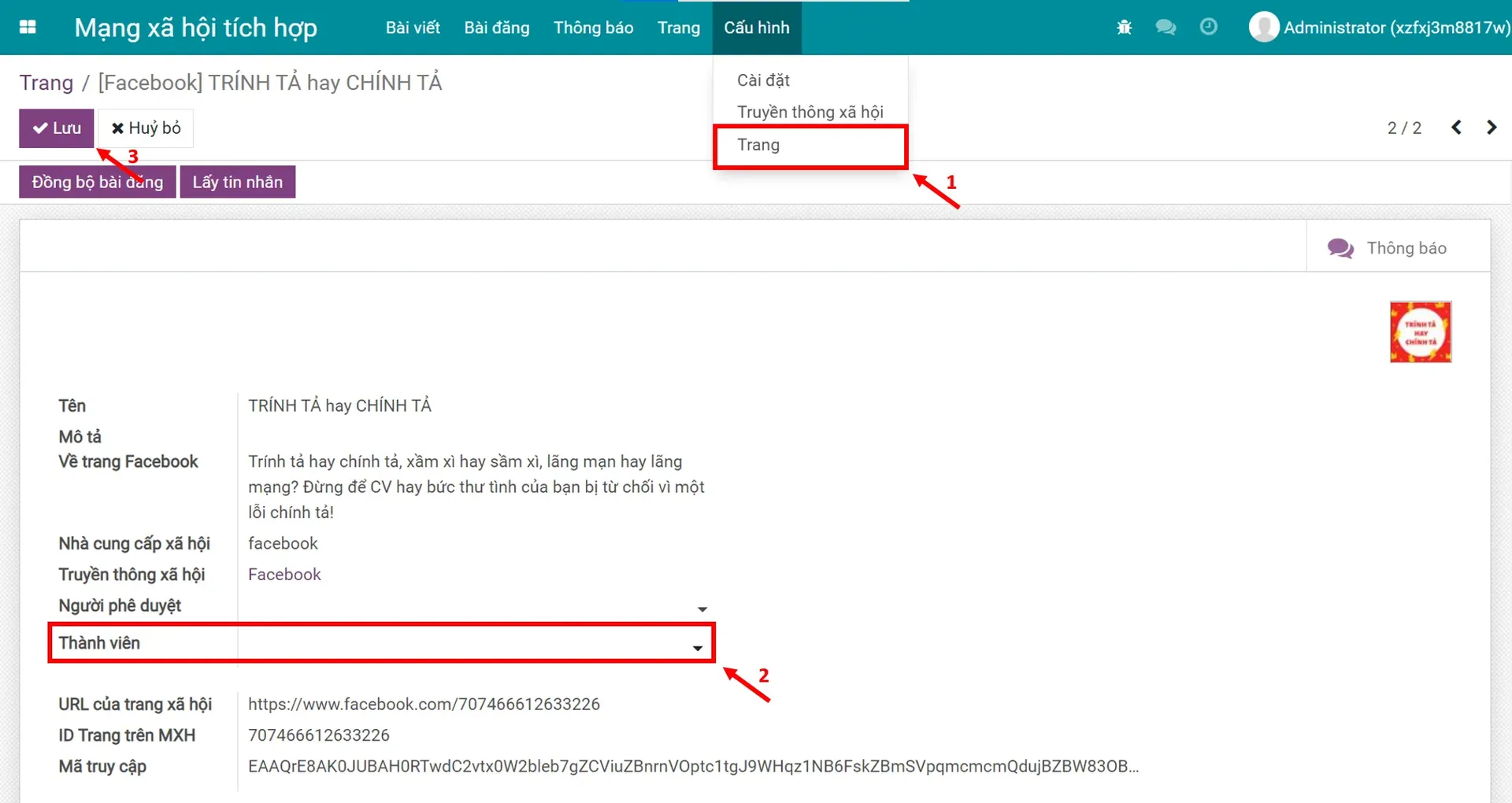Select Cài đặt from dropdown menu

(x=763, y=80)
